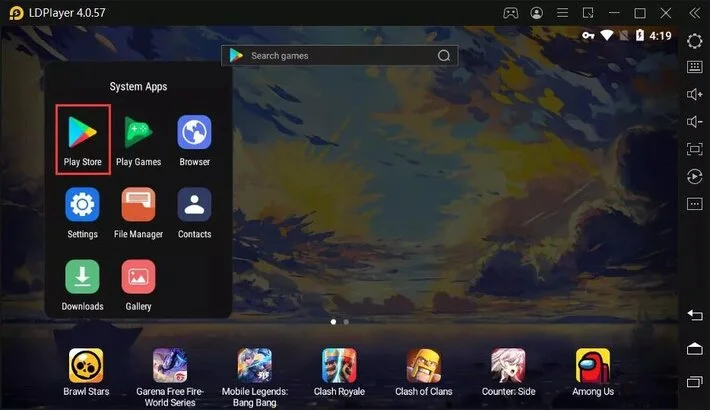The image size is (710, 410).
Task: Open the Downloads app
Action: [82, 276]
